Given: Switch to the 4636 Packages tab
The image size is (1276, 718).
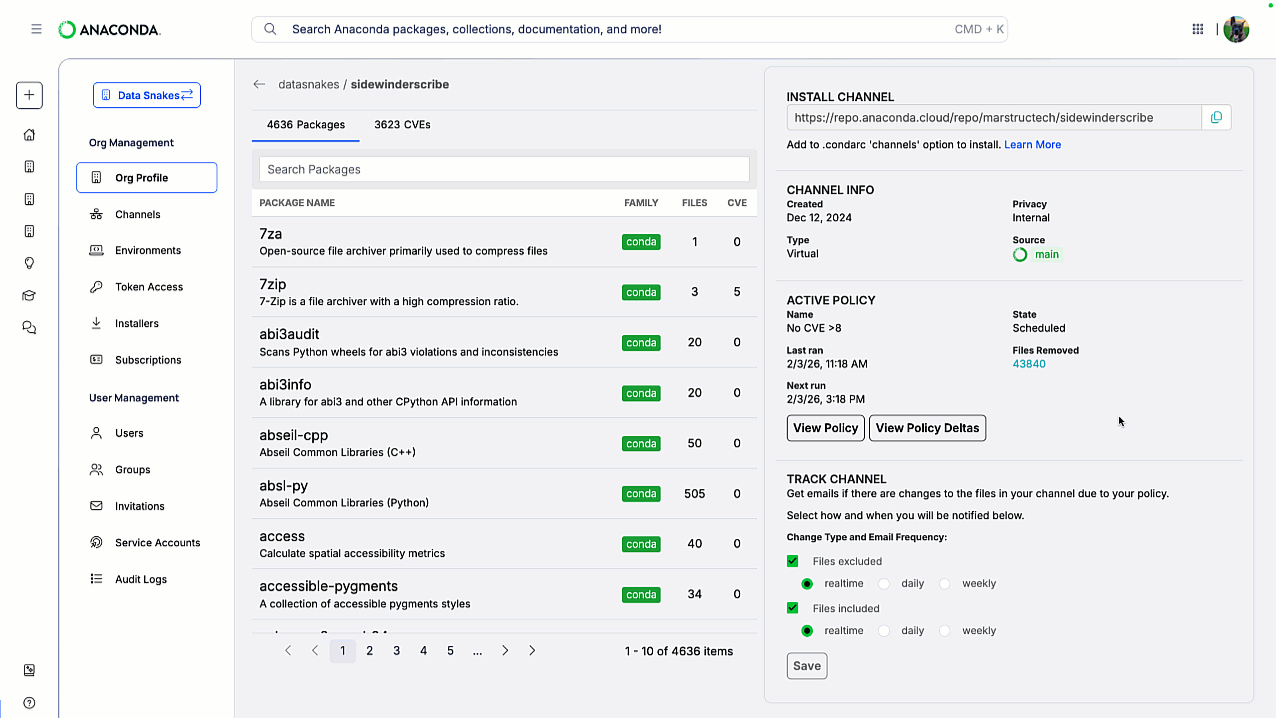Looking at the screenshot, I should 306,125.
